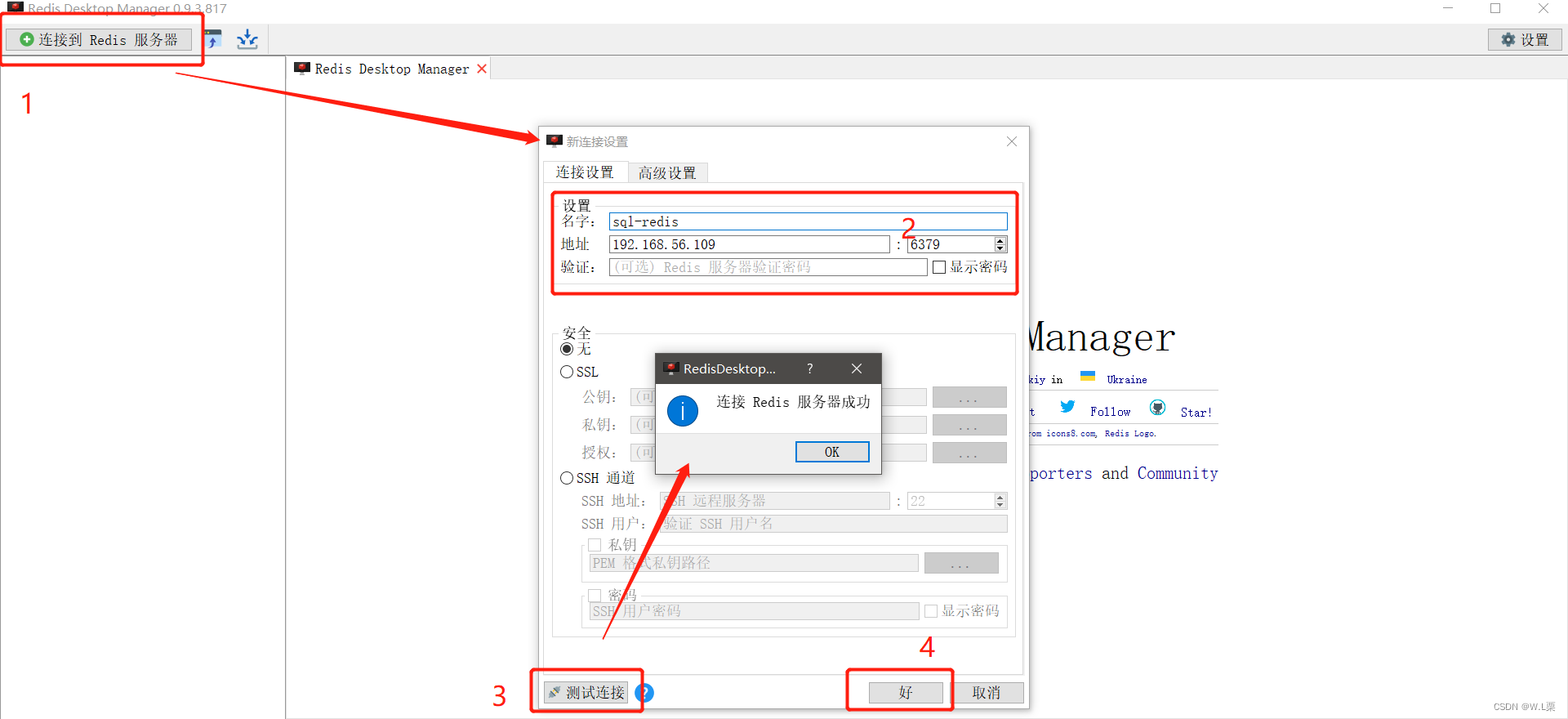This screenshot has width=1568, height=719.
Task: Click the browse button for 授权
Action: (969, 453)
